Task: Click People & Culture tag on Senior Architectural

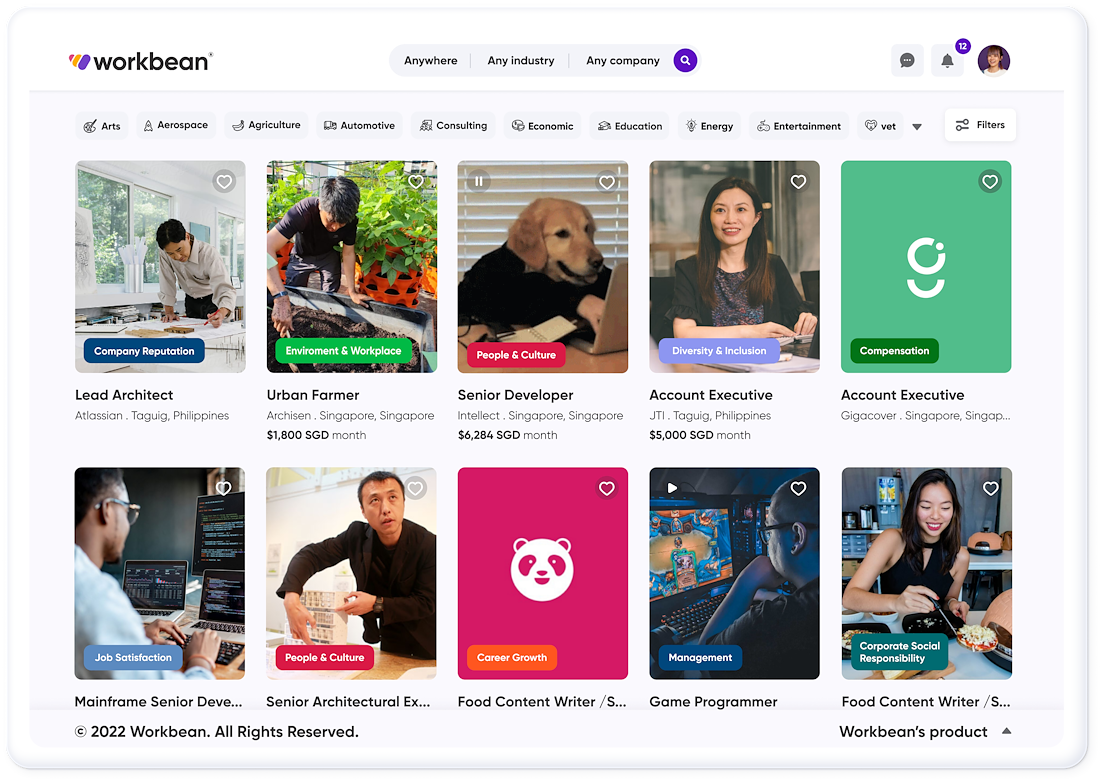Action: [324, 657]
